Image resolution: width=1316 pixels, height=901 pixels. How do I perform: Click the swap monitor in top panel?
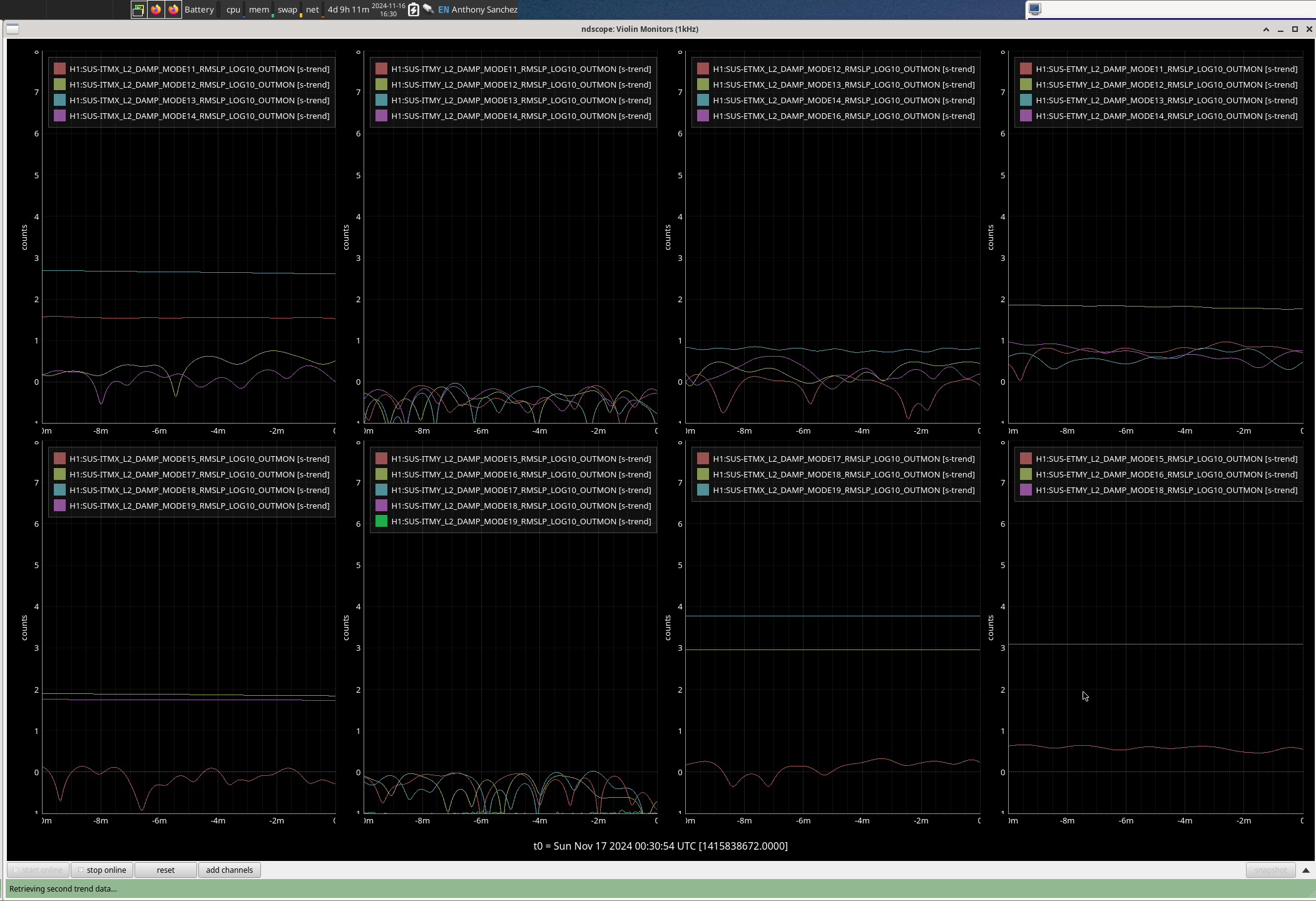(288, 9)
